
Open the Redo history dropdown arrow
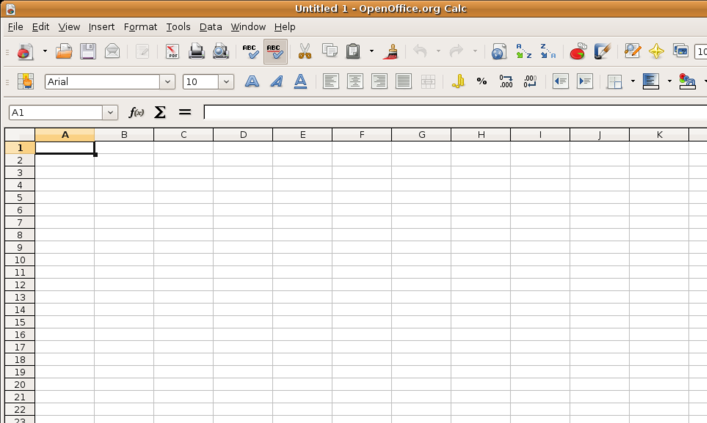(475, 51)
